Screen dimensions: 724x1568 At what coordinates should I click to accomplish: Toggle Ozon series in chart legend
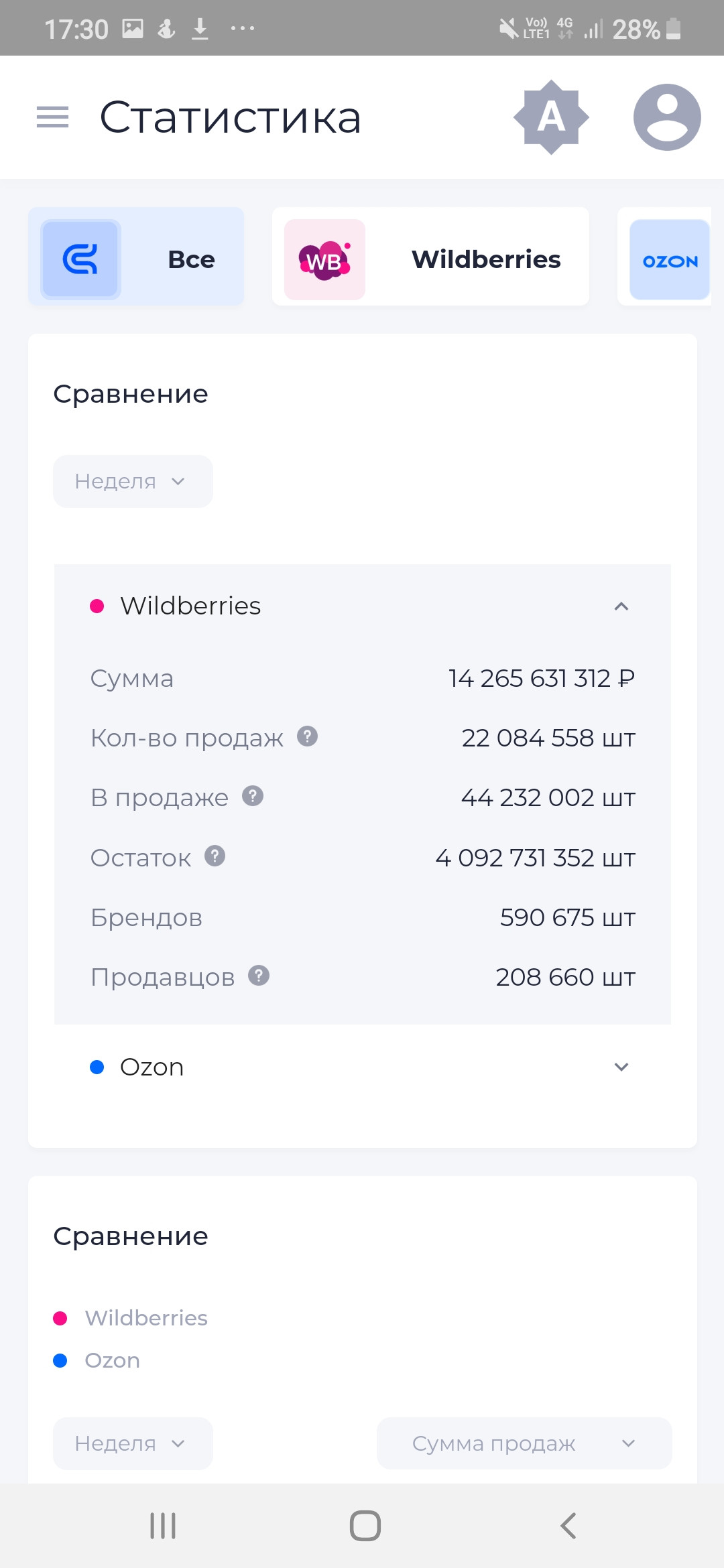coord(112,1360)
